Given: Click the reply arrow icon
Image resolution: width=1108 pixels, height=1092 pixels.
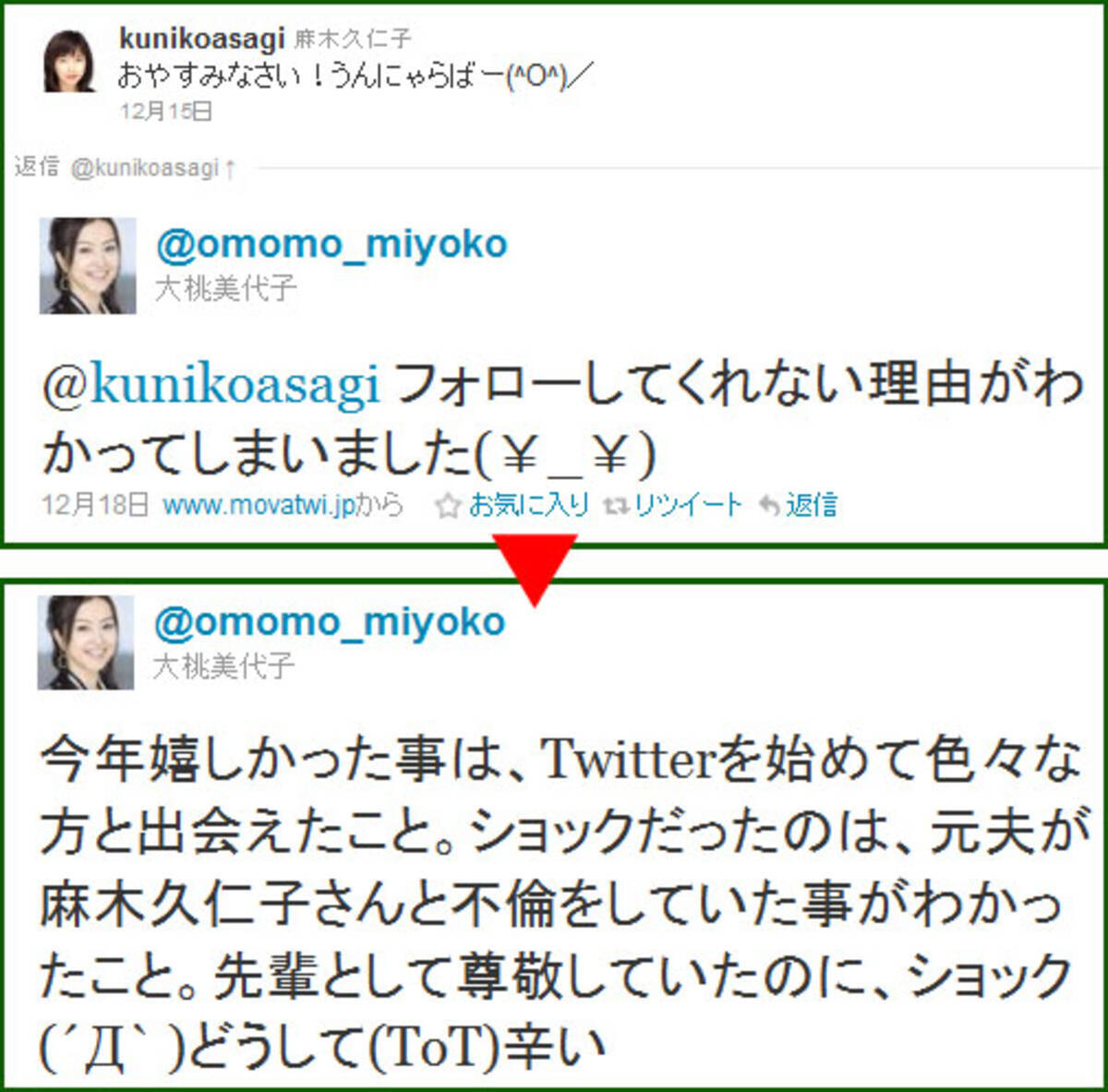Looking at the screenshot, I should click(x=769, y=506).
